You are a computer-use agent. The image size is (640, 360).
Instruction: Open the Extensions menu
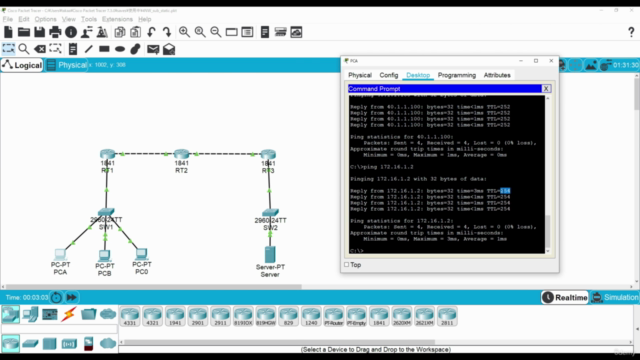117,19
